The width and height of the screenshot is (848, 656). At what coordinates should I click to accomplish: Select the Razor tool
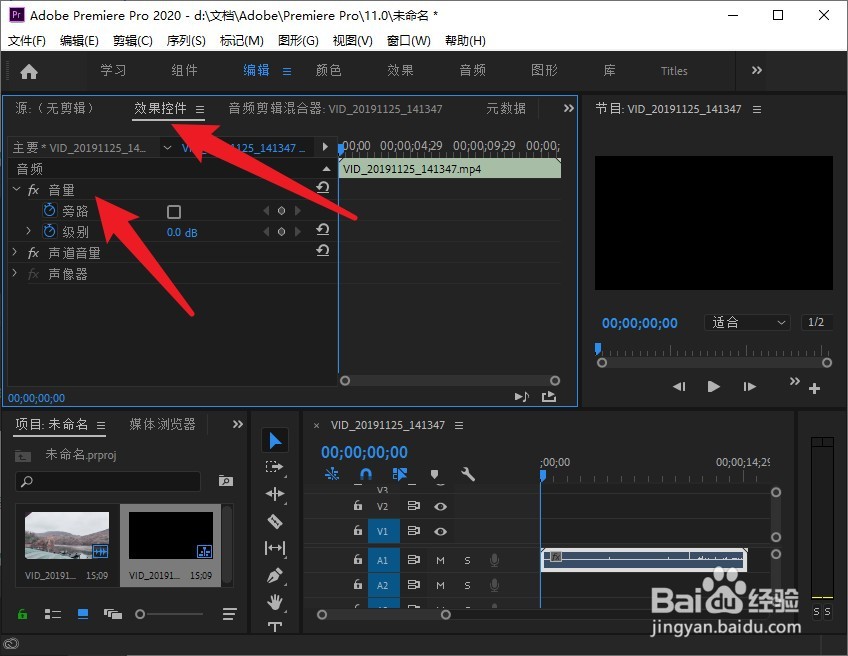pyautogui.click(x=275, y=521)
